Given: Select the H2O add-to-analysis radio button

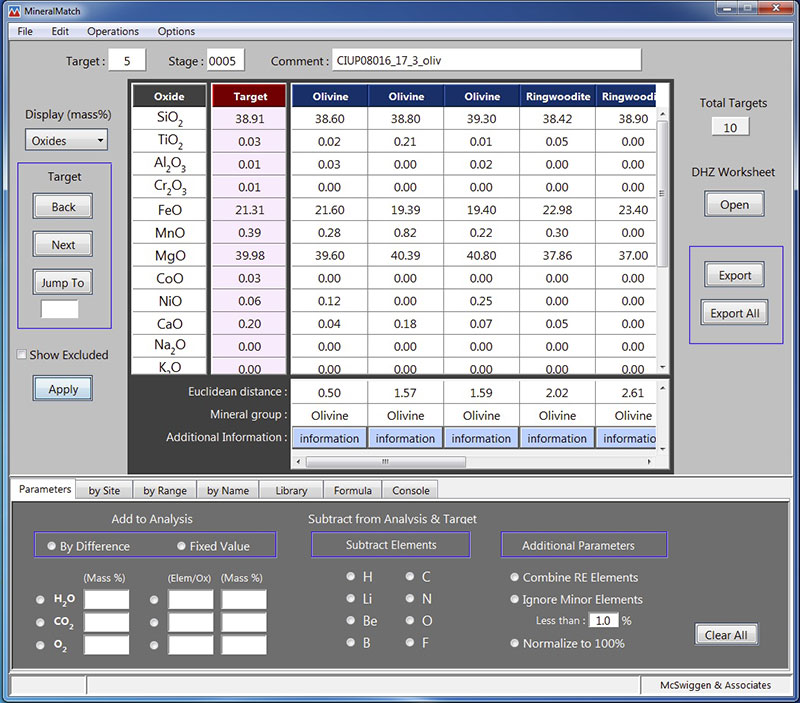Looking at the screenshot, I should tap(38, 598).
